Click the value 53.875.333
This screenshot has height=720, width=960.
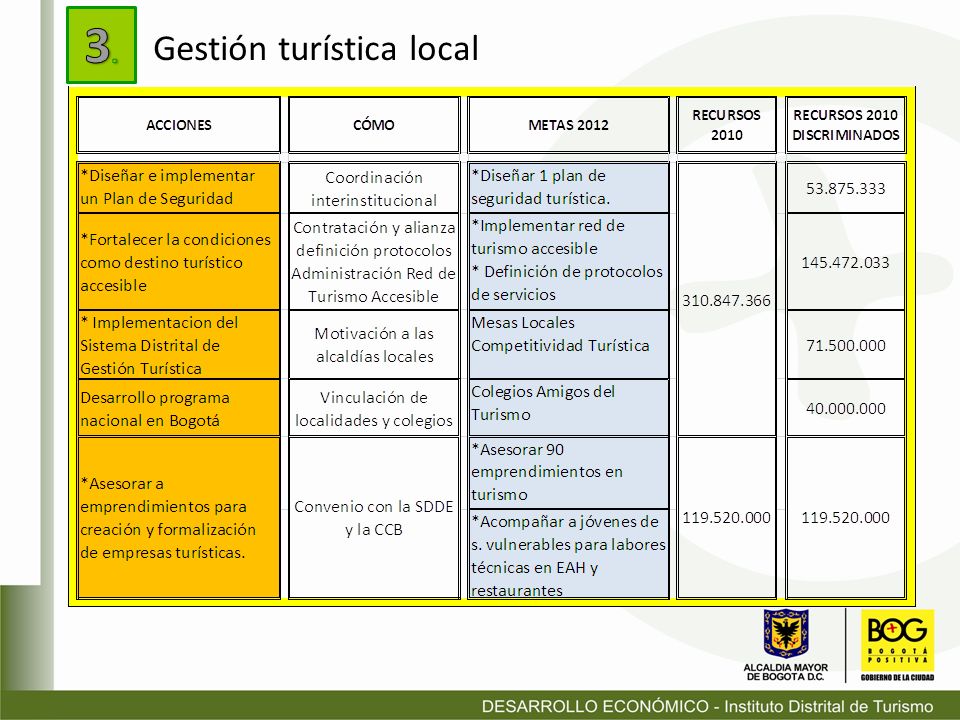pyautogui.click(x=846, y=188)
